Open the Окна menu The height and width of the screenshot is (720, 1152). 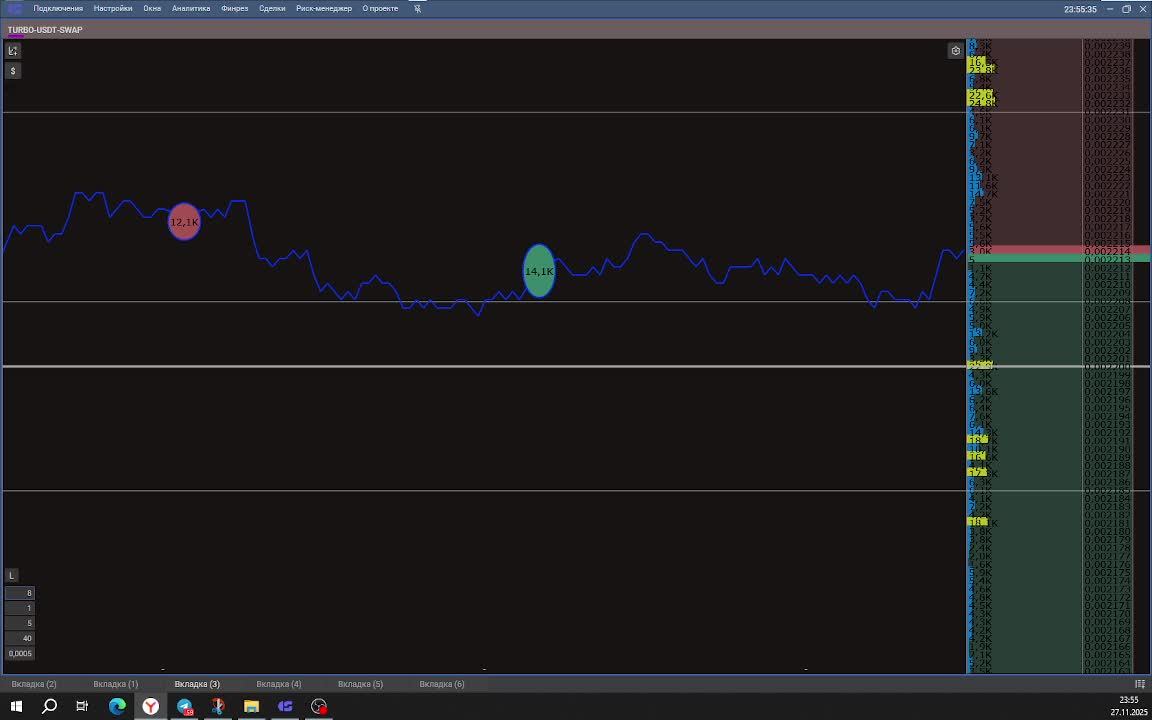[152, 9]
